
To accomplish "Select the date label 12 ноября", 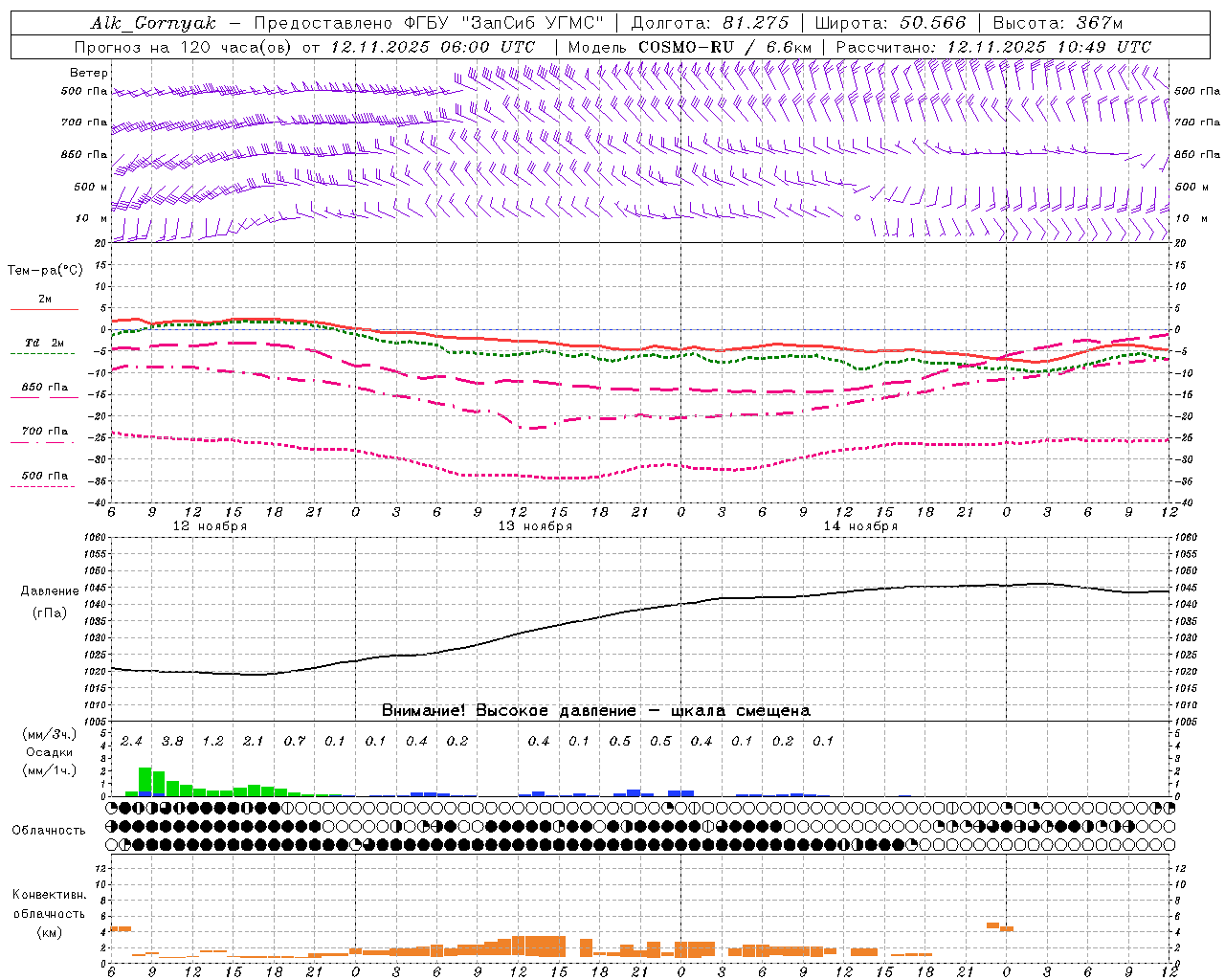I will (210, 526).
